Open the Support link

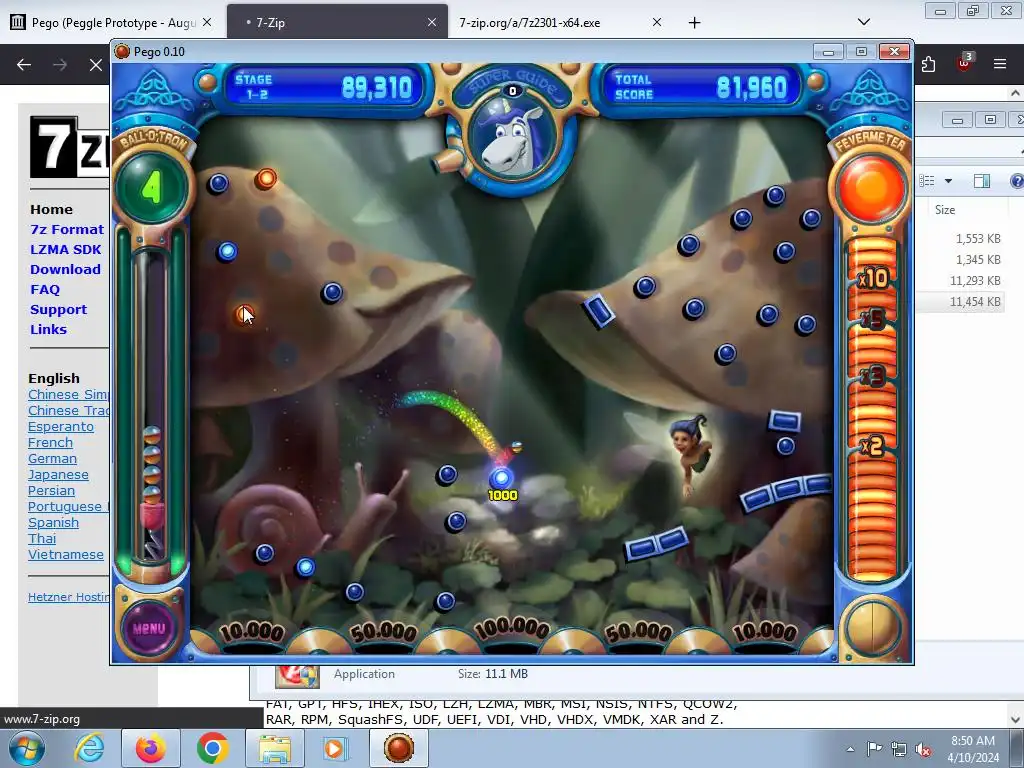tap(58, 310)
